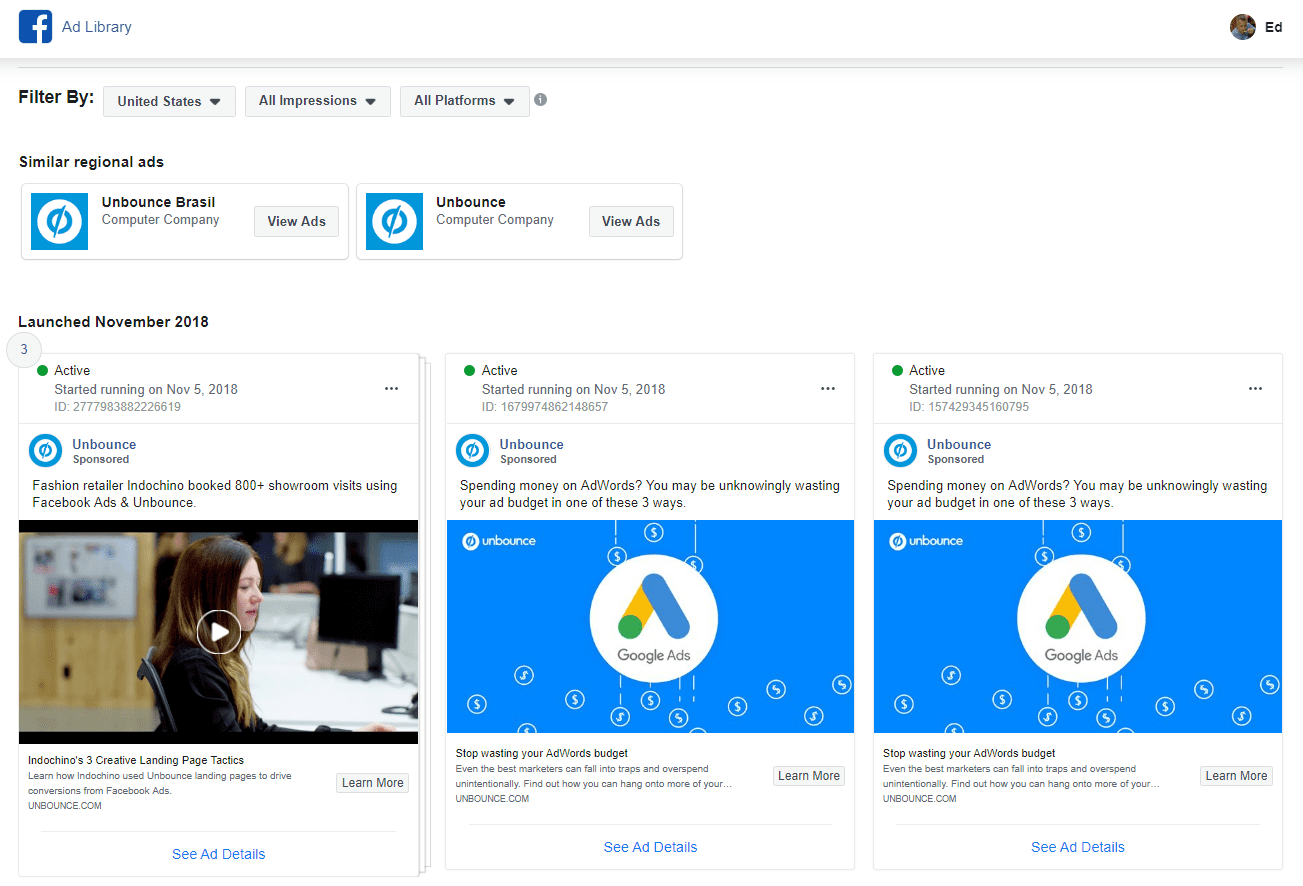Screen dimensions: 1303x886
Task: Open options menu for ad ID 2777983882226619
Action: pyautogui.click(x=391, y=389)
